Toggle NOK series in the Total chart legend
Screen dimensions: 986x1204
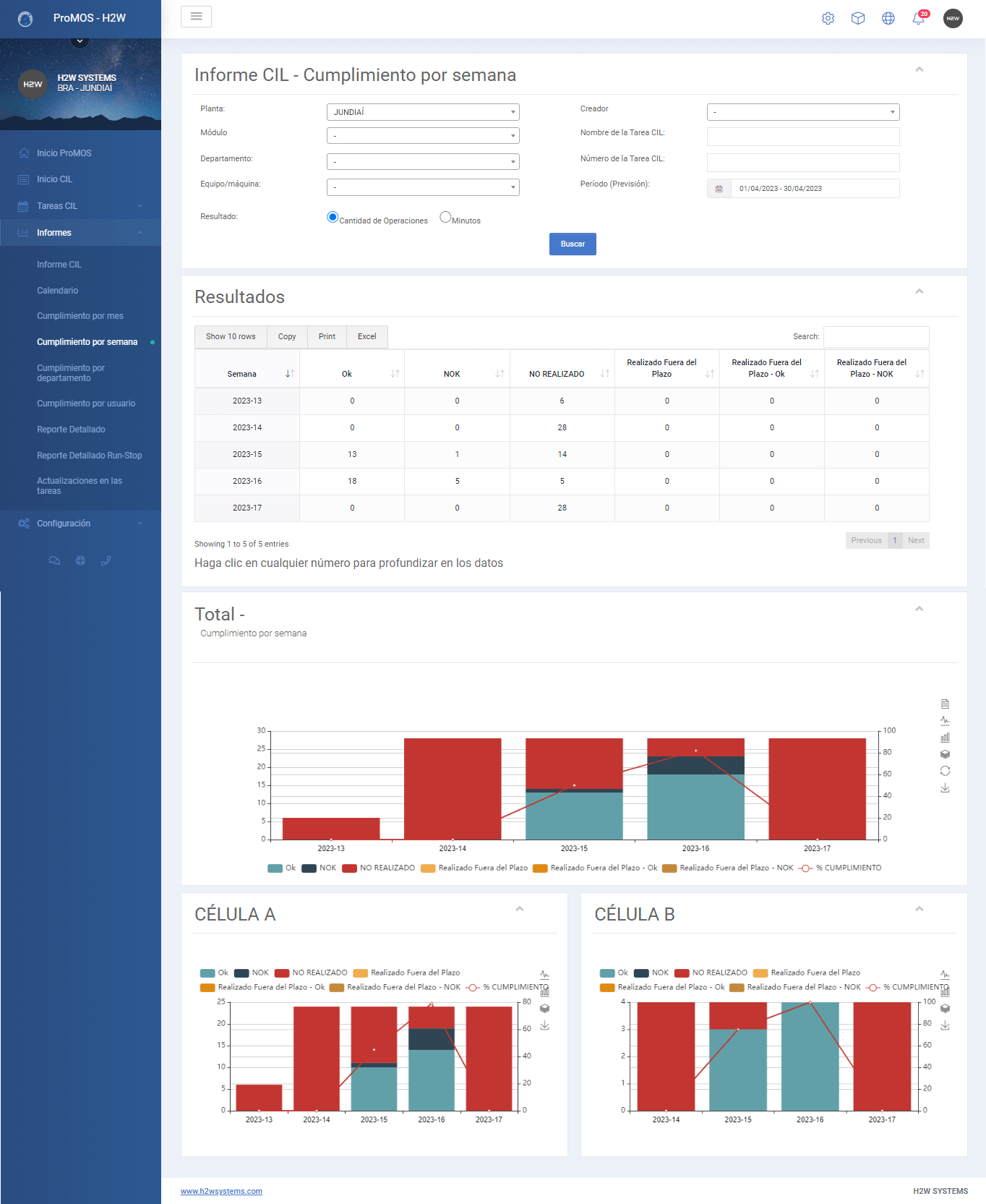click(x=319, y=868)
